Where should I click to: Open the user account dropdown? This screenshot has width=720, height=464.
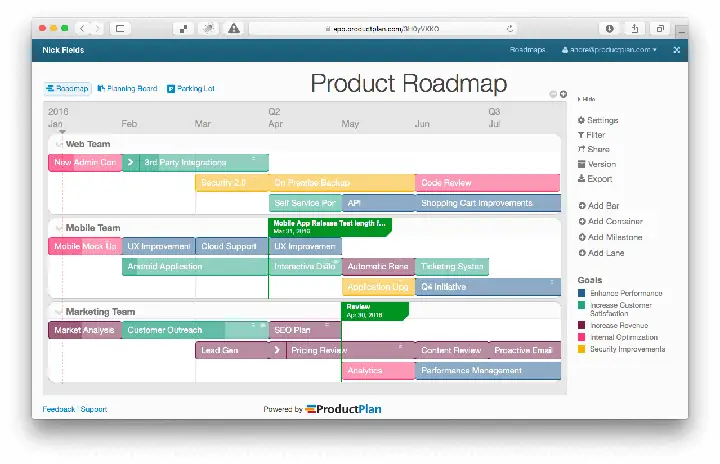pyautogui.click(x=609, y=50)
